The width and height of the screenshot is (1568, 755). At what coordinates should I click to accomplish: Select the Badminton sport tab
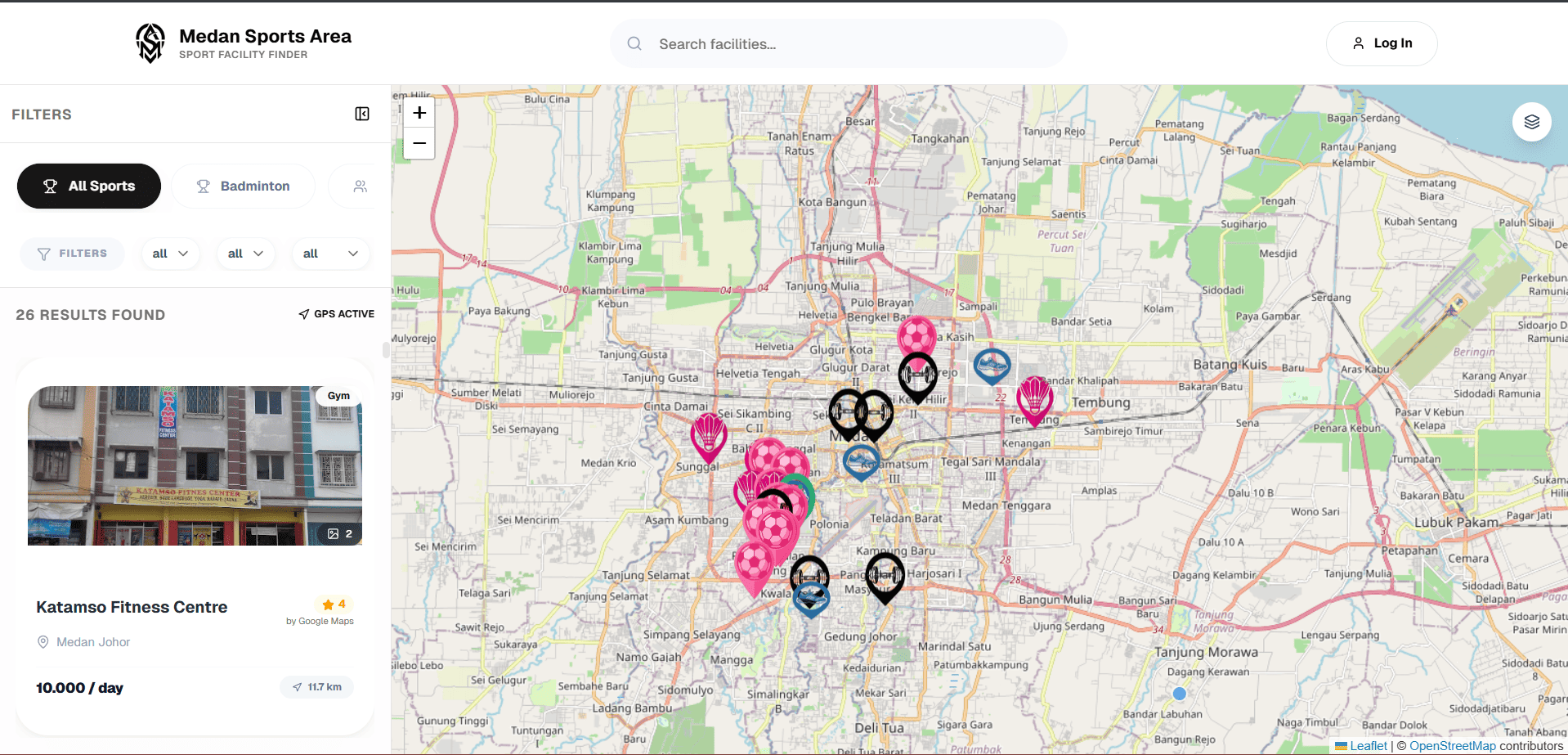pyautogui.click(x=244, y=187)
